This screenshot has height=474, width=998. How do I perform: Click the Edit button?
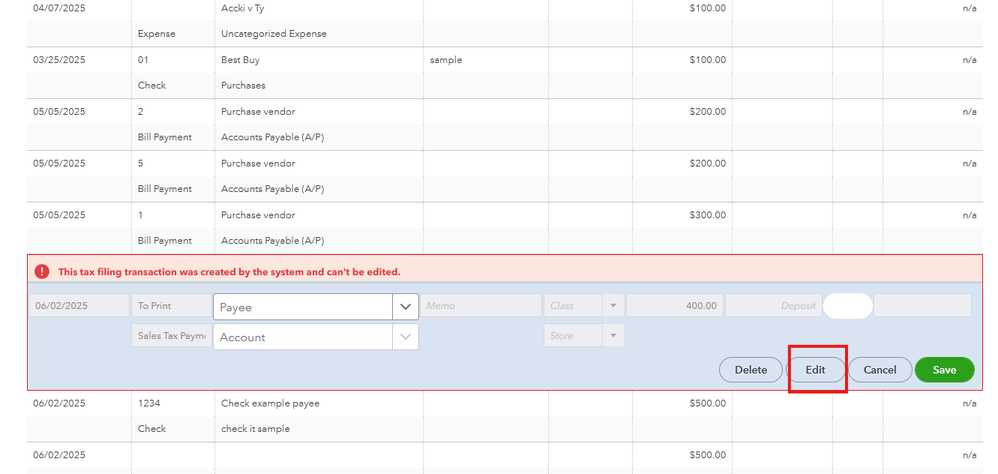(x=816, y=370)
